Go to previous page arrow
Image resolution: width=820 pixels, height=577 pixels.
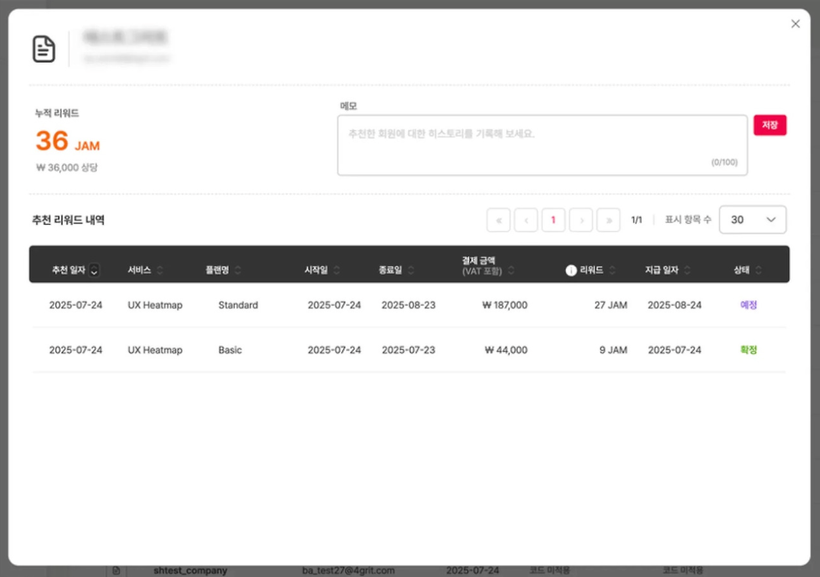click(x=526, y=220)
